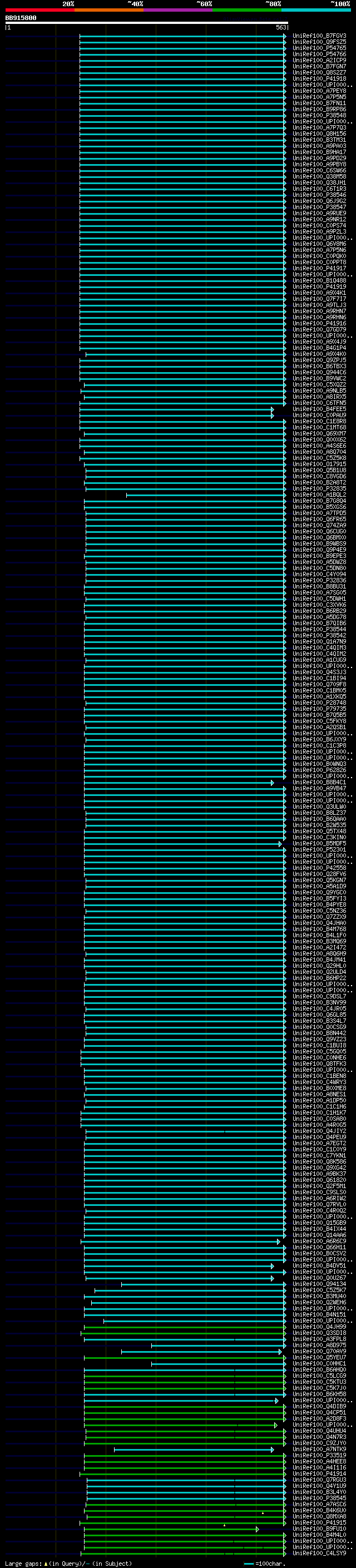The height and width of the screenshot is (1568, 356).
Task: Click the red 20% identity legend bar
Action: point(39,10)
